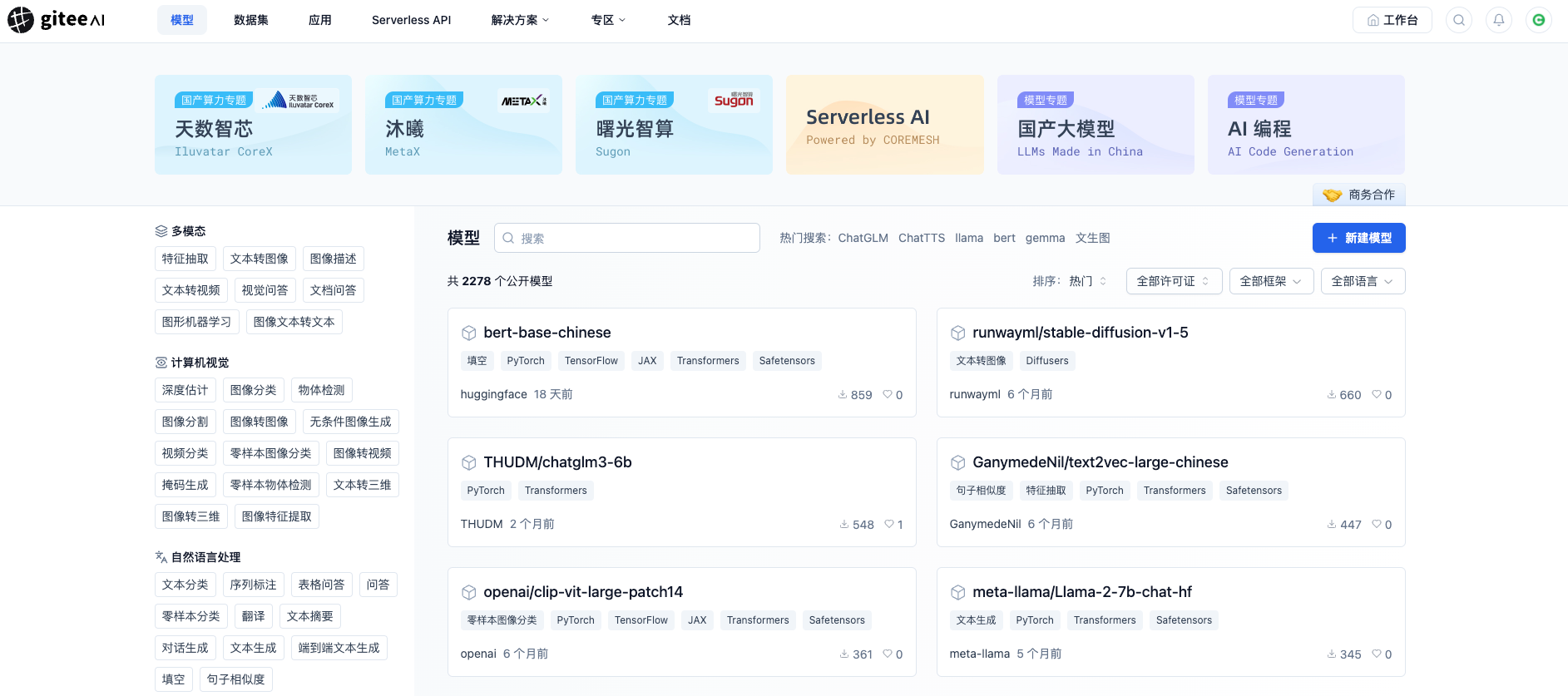This screenshot has width=1568, height=696.
Task: Click the text2vec-large-chinese cube icon
Action: pos(958,462)
